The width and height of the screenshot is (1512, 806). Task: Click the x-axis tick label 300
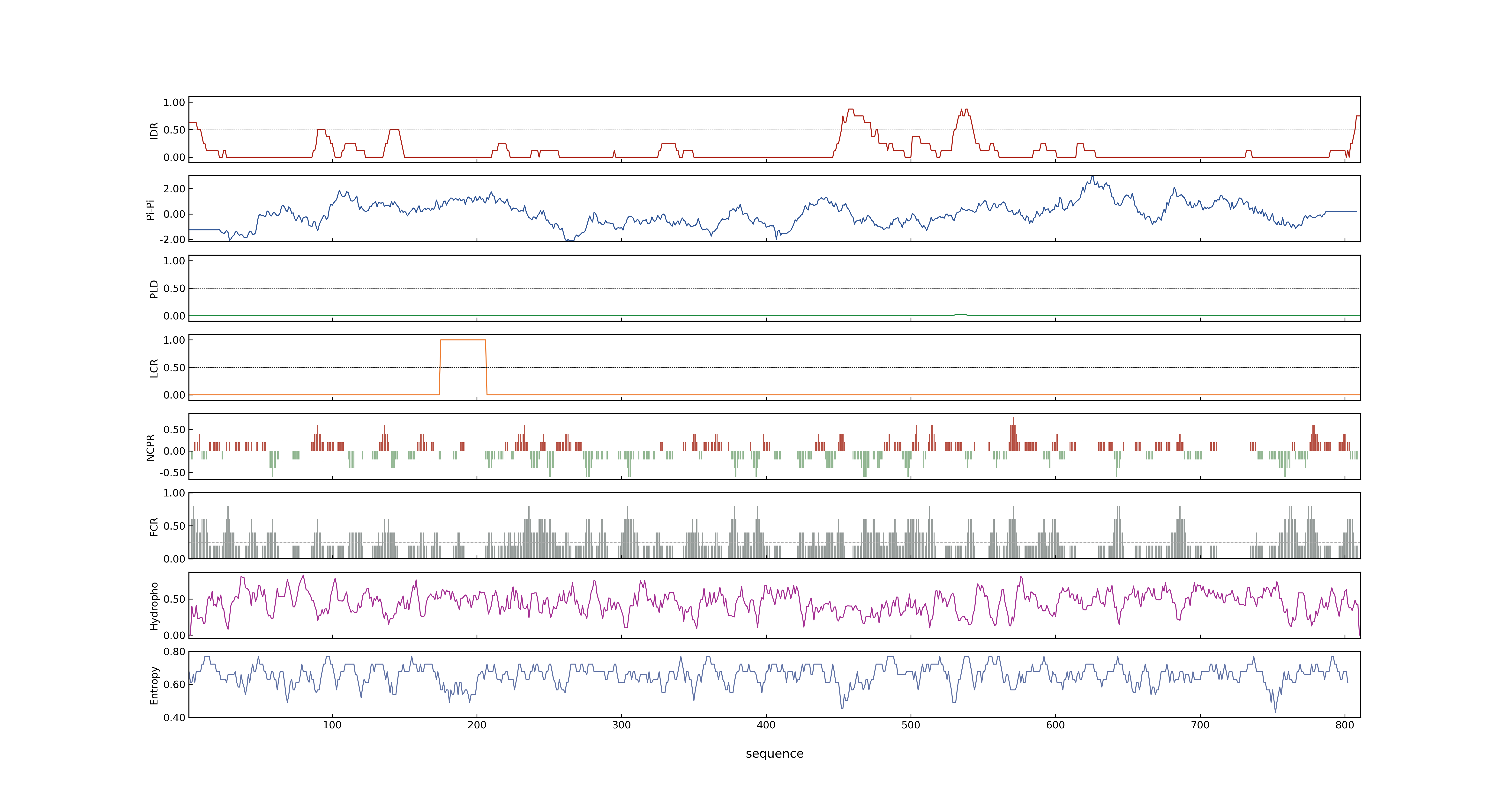click(621, 725)
